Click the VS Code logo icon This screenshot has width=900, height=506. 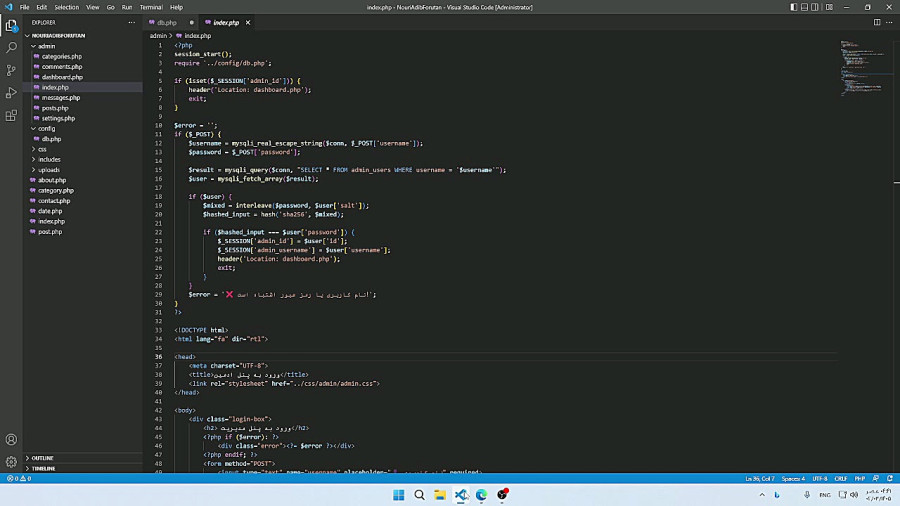pos(8,7)
